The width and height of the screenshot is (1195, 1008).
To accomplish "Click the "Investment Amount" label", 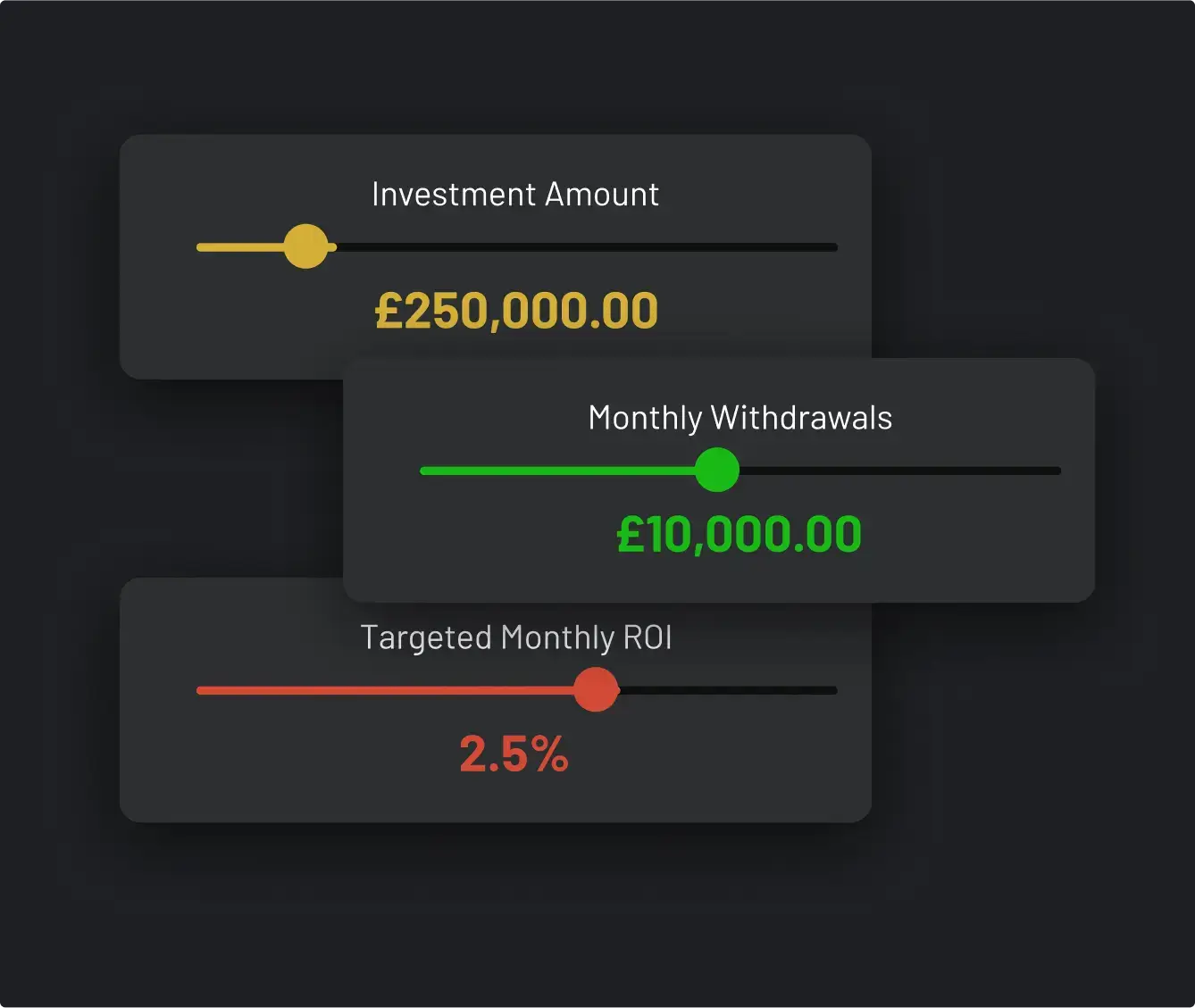I will (515, 195).
